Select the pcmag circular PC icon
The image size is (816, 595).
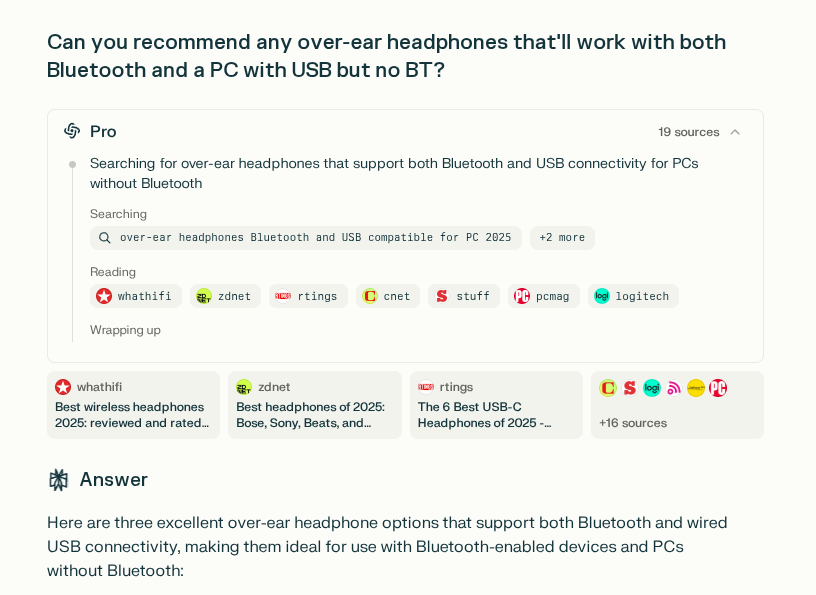click(x=522, y=296)
